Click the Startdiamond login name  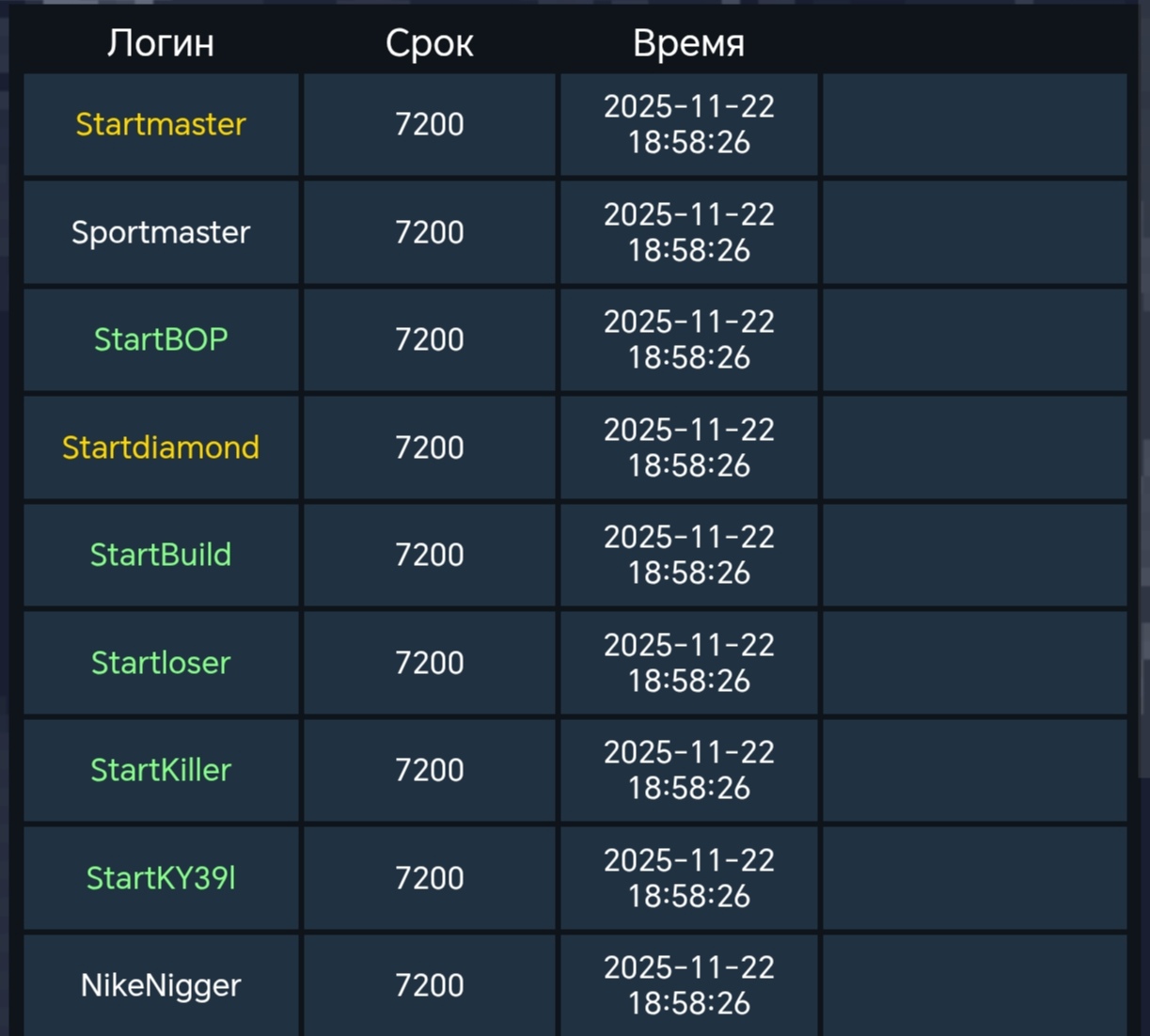[x=161, y=447]
